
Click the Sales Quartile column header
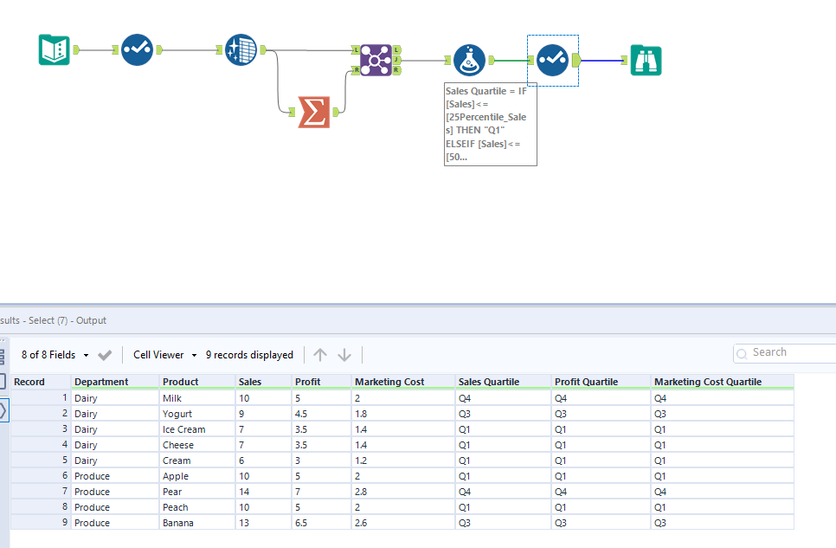490,382
